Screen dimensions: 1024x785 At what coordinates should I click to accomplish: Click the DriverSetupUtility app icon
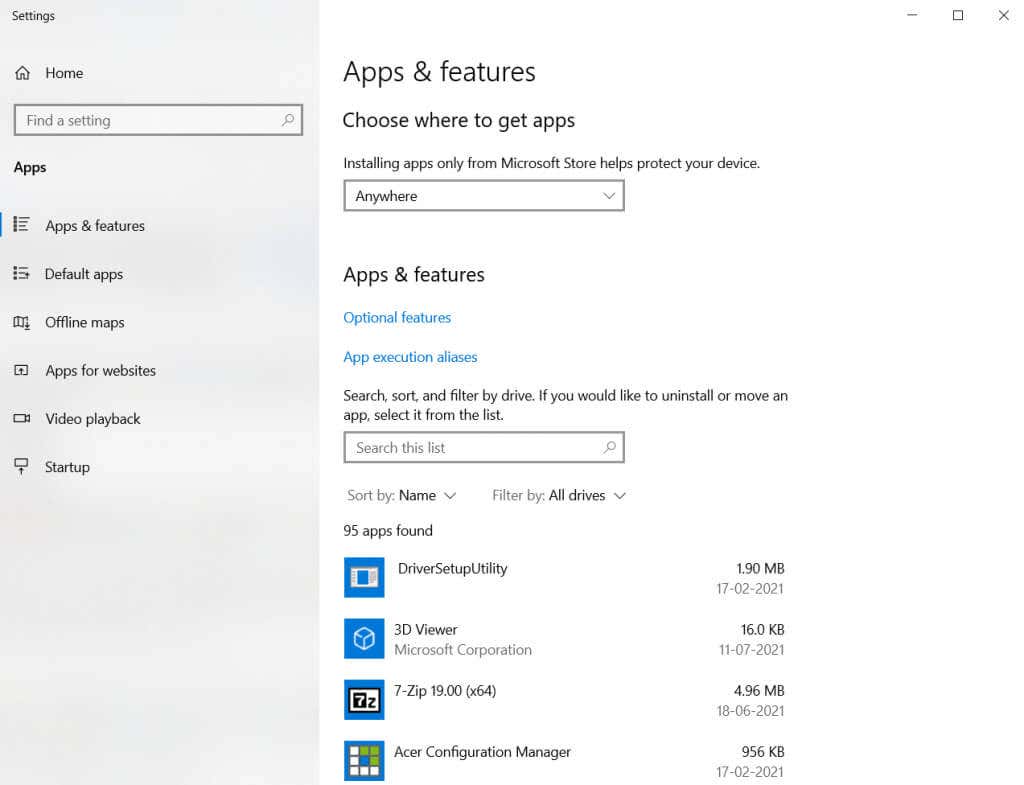(364, 577)
